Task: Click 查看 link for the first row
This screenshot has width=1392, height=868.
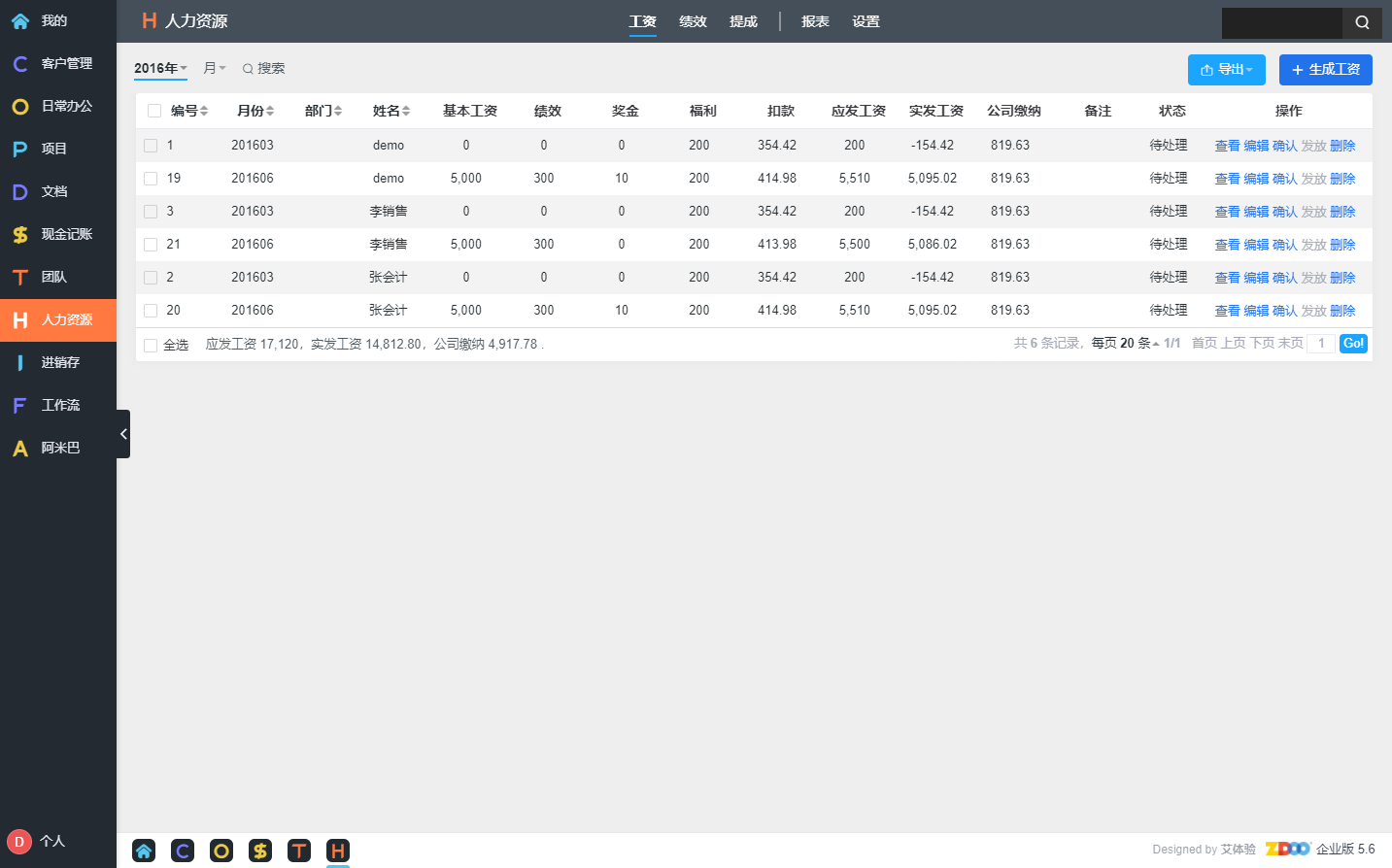Action: coord(1227,146)
